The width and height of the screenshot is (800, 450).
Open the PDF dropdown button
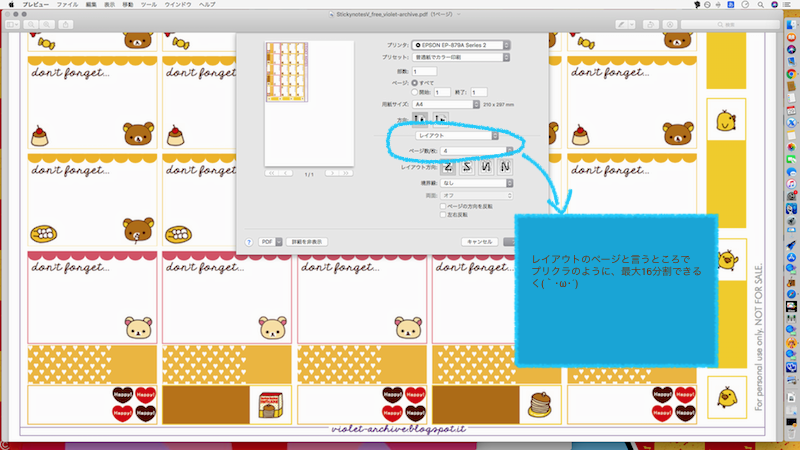[x=270, y=242]
